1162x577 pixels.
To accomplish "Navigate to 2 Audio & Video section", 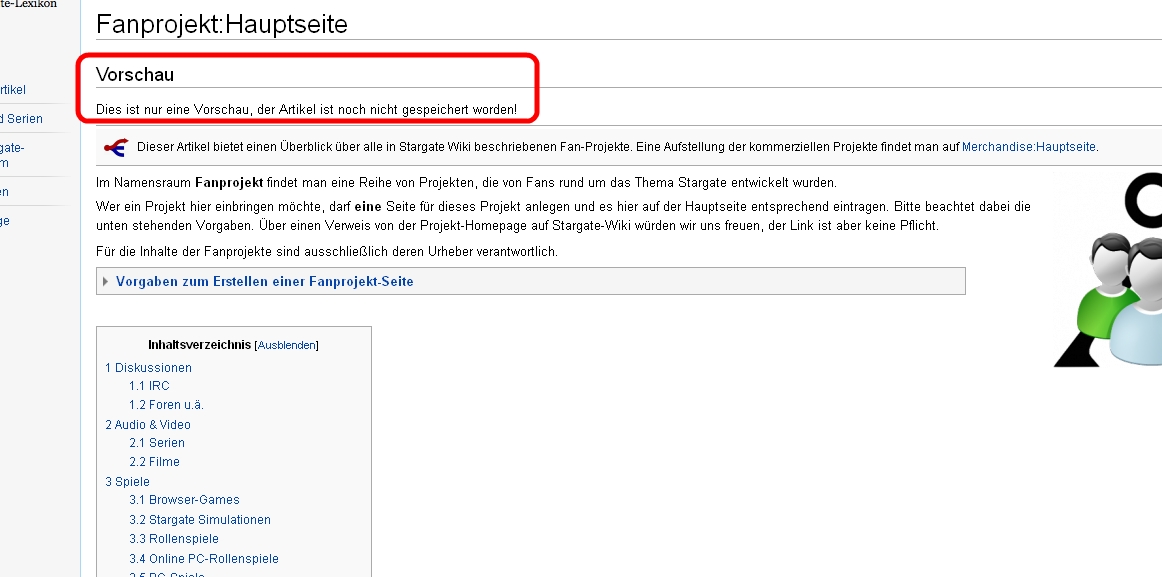I will point(148,425).
